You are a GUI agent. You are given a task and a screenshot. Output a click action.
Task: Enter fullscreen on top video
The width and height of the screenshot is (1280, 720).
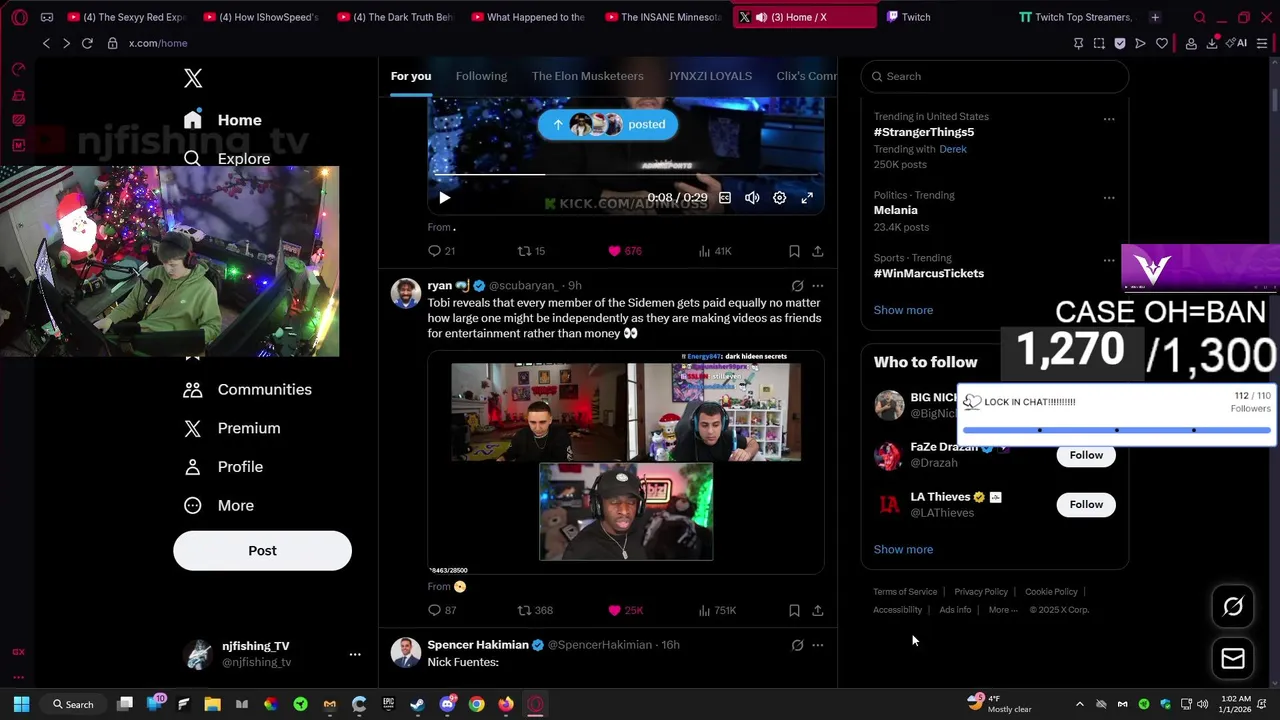click(x=807, y=198)
